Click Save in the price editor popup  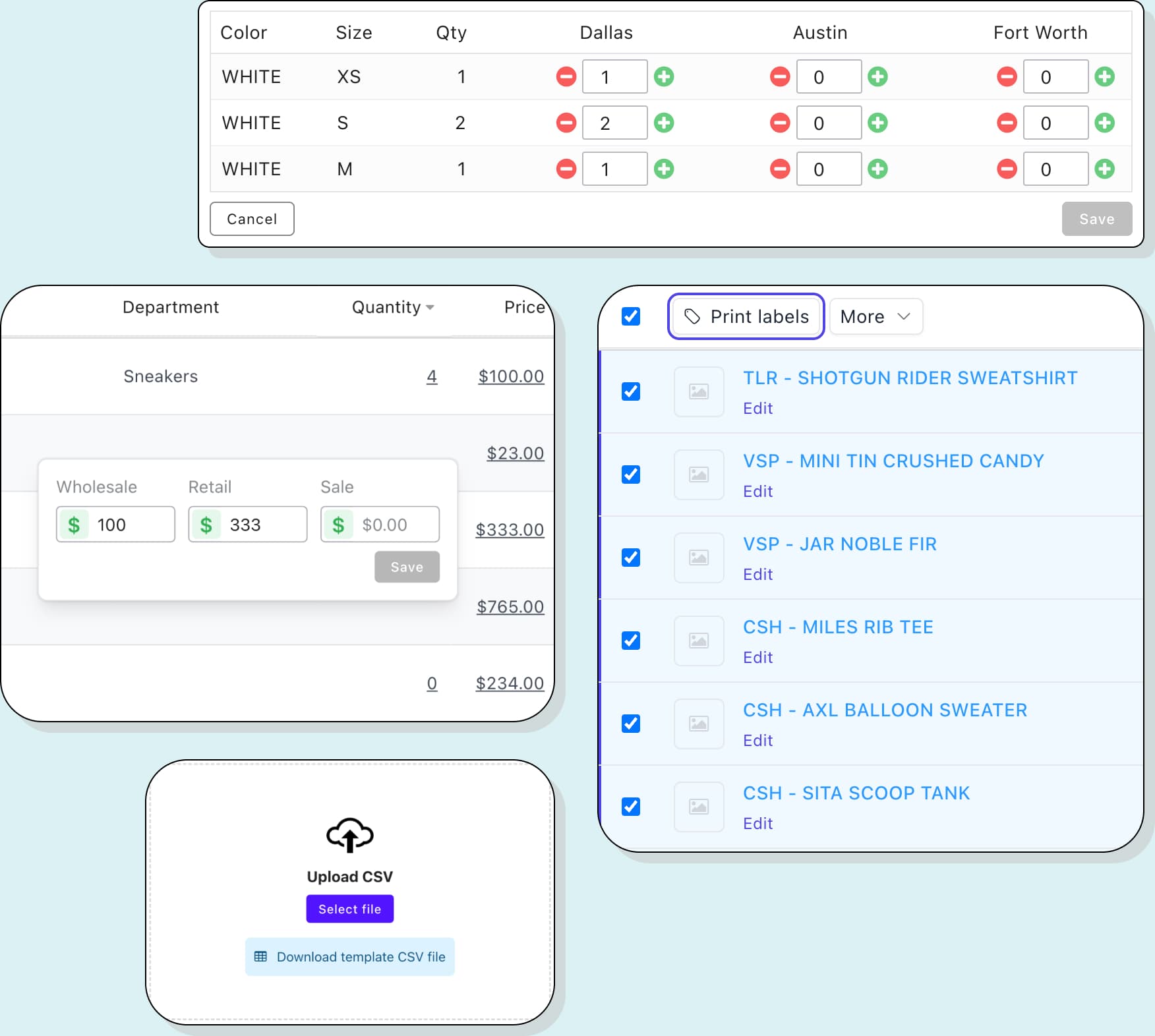[x=407, y=567]
